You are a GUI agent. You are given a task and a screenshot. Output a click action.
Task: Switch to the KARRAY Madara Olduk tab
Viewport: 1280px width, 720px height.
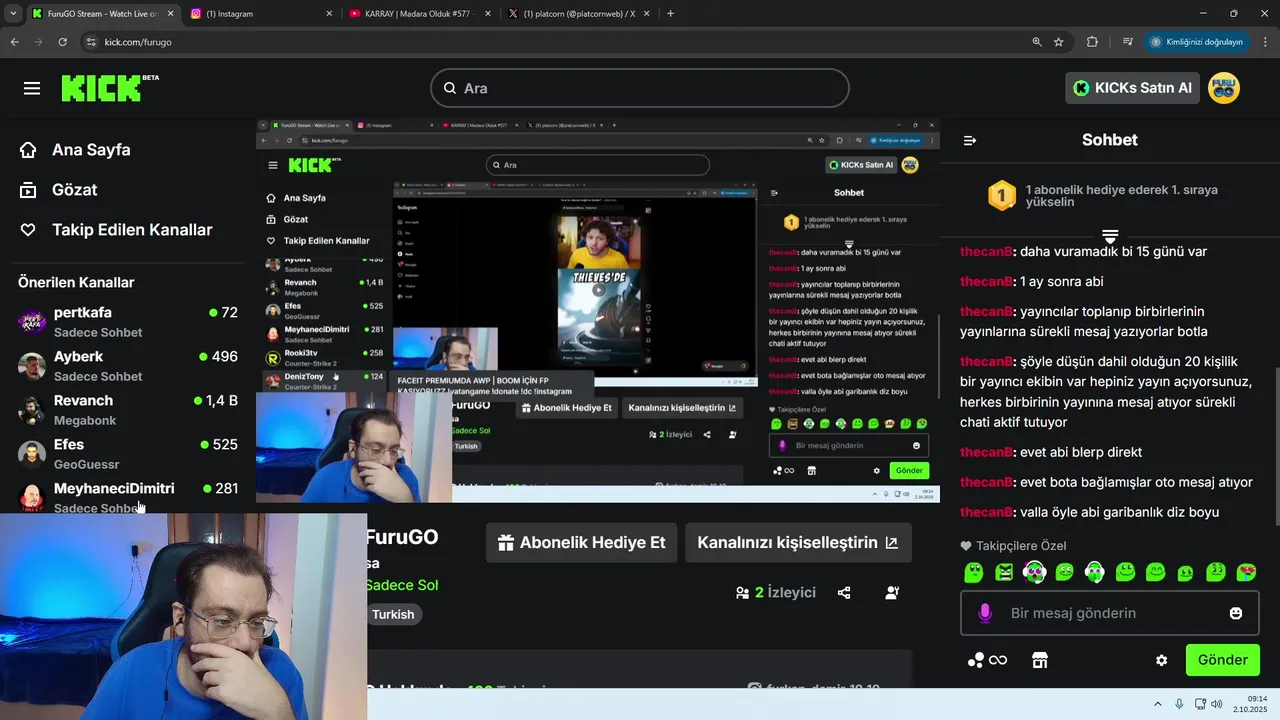[419, 14]
